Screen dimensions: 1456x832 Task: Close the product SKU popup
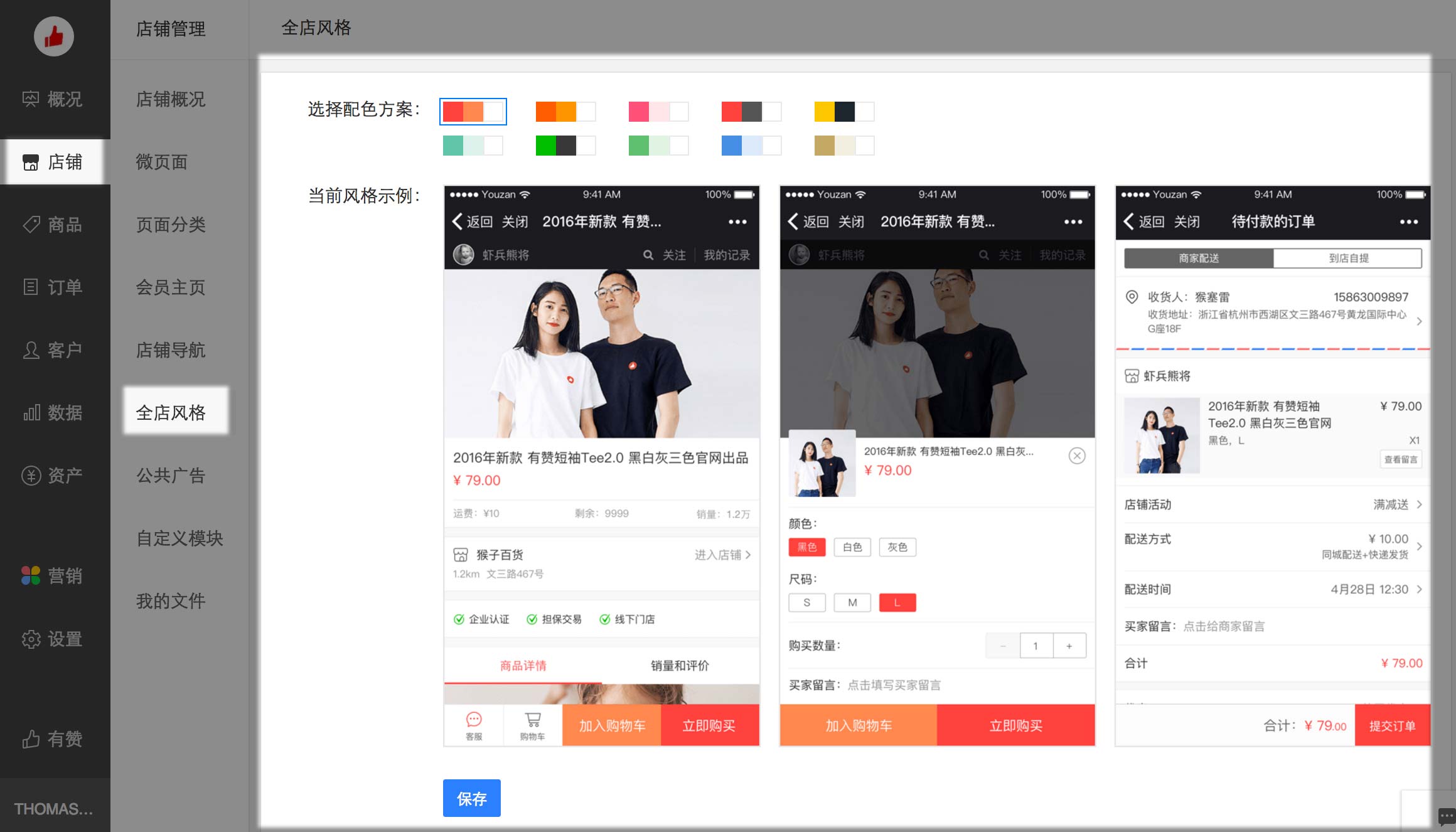click(1077, 456)
